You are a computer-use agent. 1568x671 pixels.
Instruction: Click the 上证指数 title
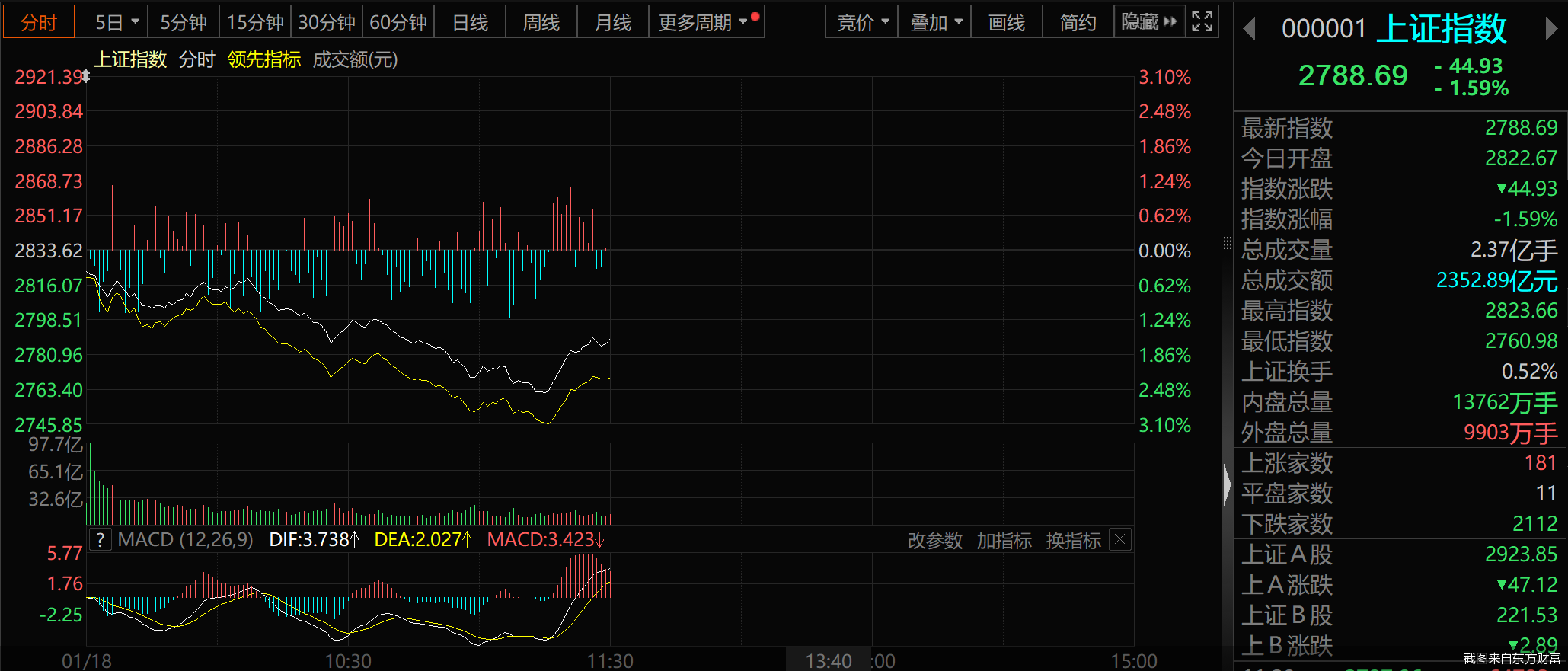pyautogui.click(x=1442, y=29)
